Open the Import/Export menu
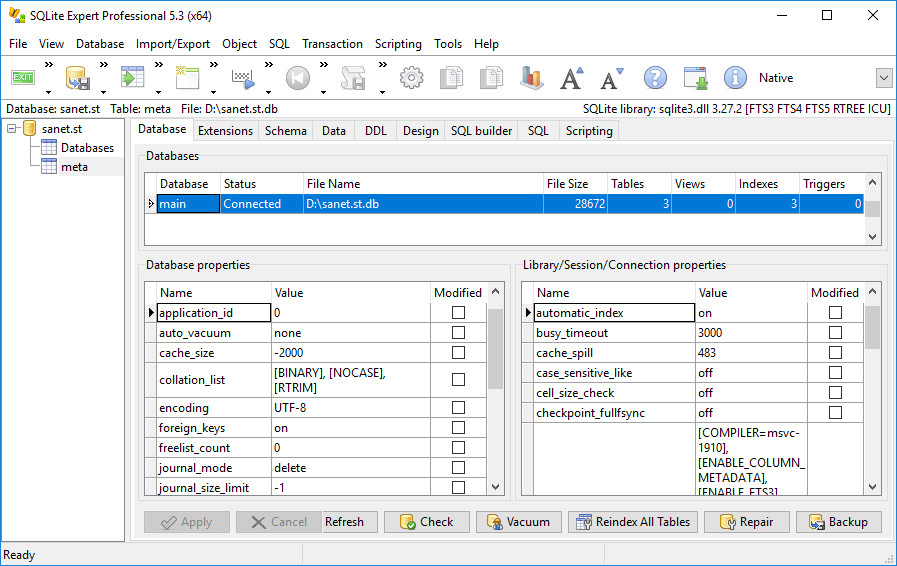Viewport: 897px width, 566px height. pos(173,44)
